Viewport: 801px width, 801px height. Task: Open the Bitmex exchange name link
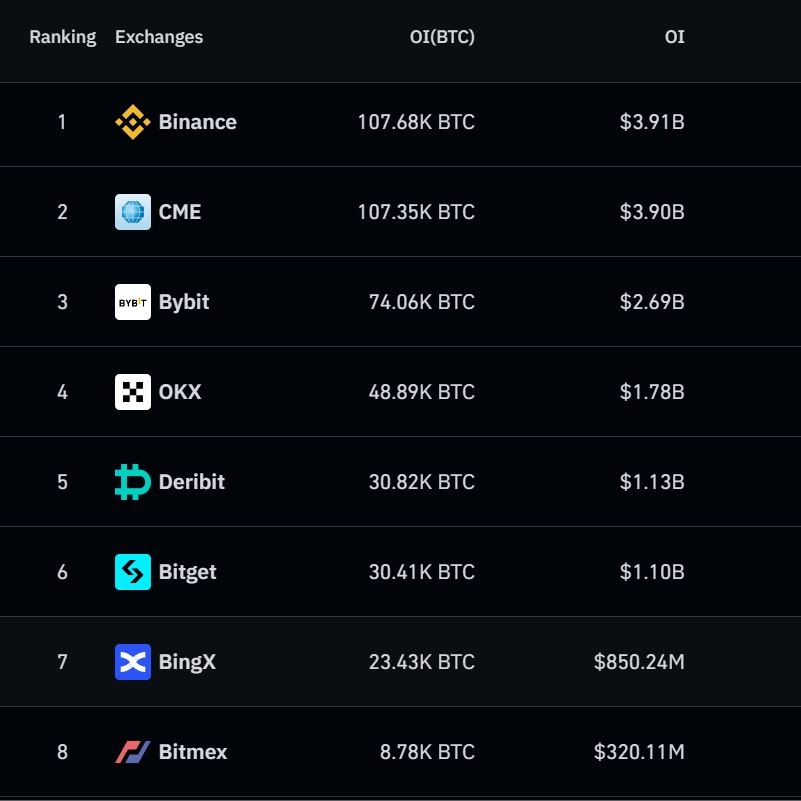193,752
